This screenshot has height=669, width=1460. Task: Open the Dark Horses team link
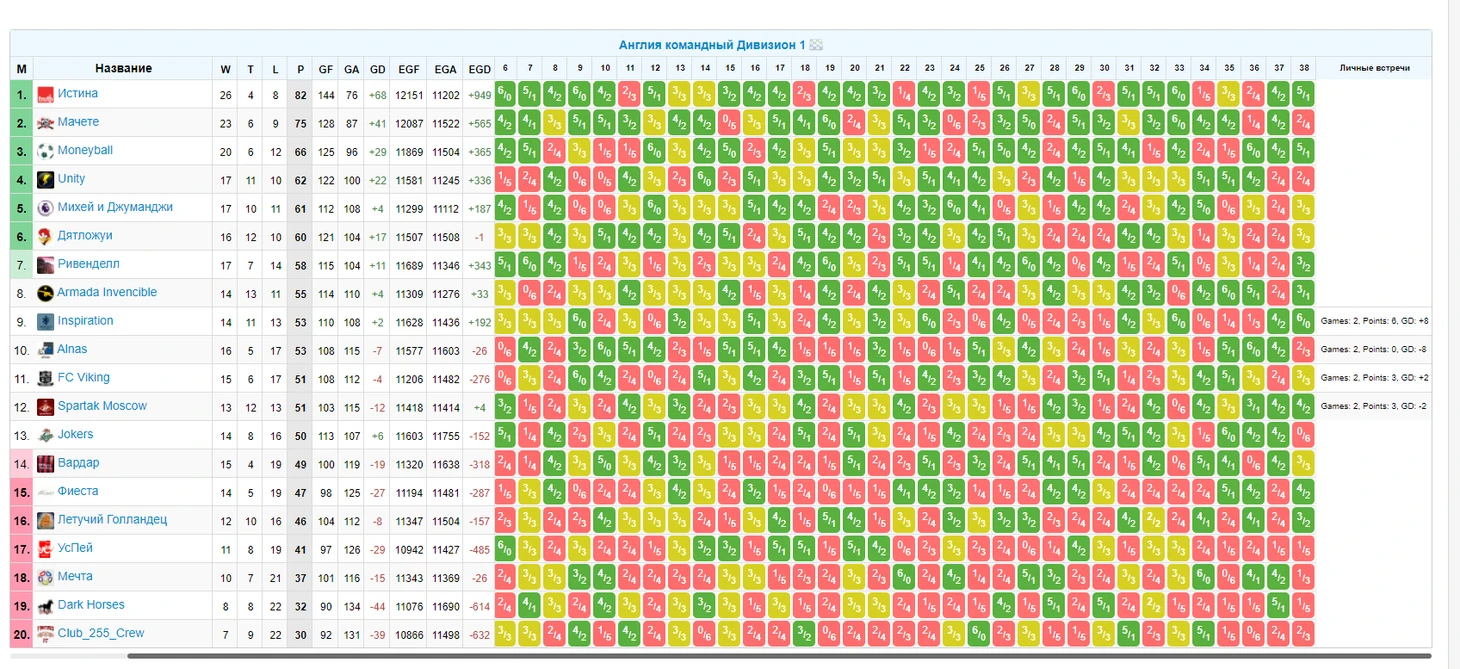pyautogui.click(x=91, y=605)
